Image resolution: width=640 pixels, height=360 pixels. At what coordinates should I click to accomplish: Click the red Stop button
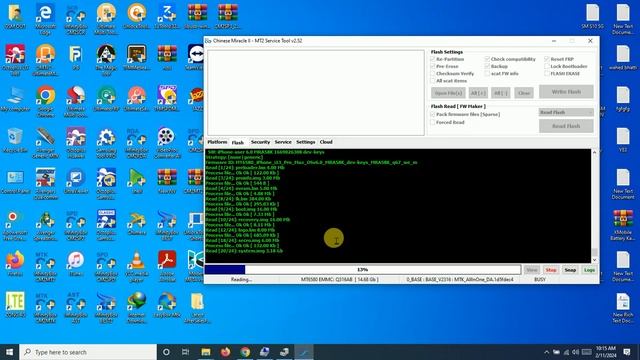click(x=551, y=270)
